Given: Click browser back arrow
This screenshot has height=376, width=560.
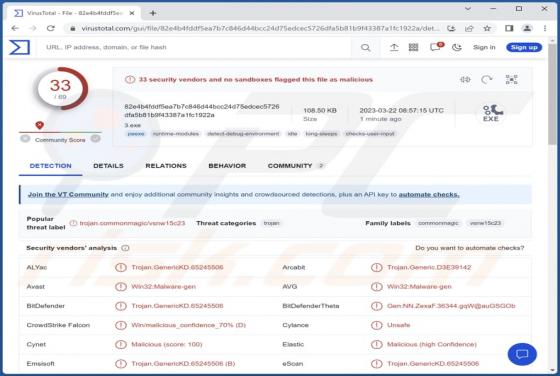Looking at the screenshot, I should [x=15, y=28].
